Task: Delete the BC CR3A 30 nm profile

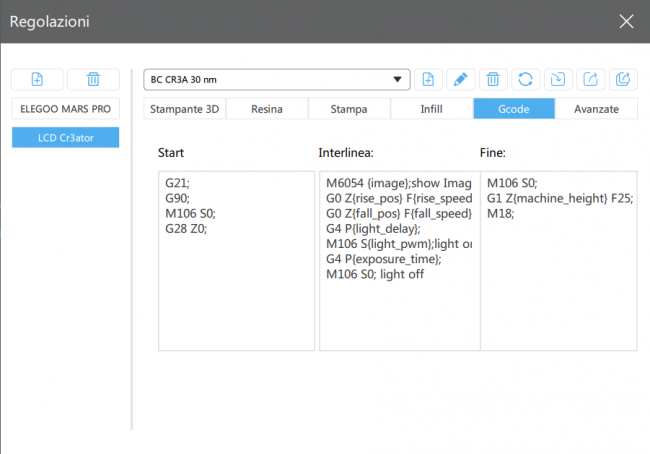Action: tap(493, 80)
